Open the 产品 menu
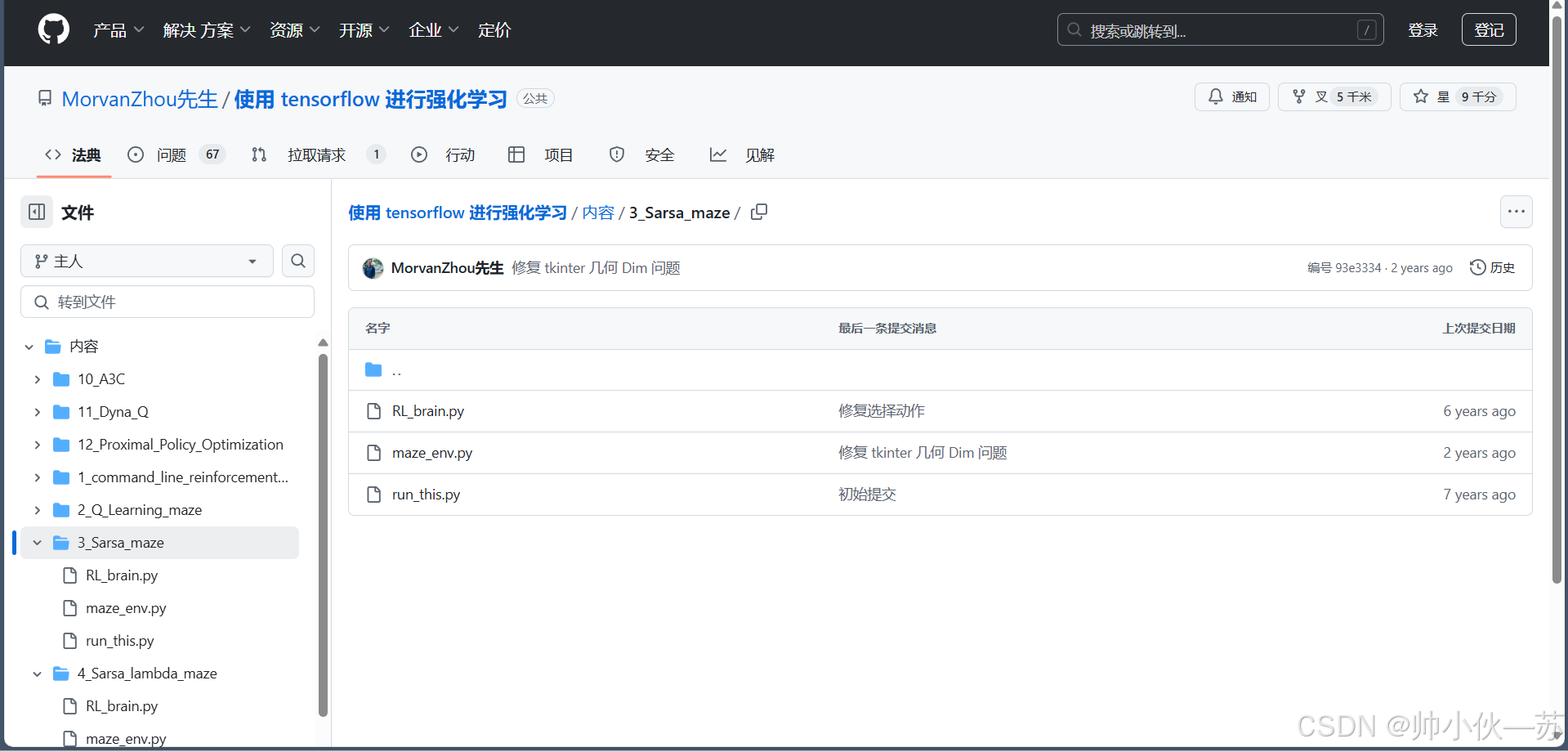The image size is (1568, 752). [118, 30]
